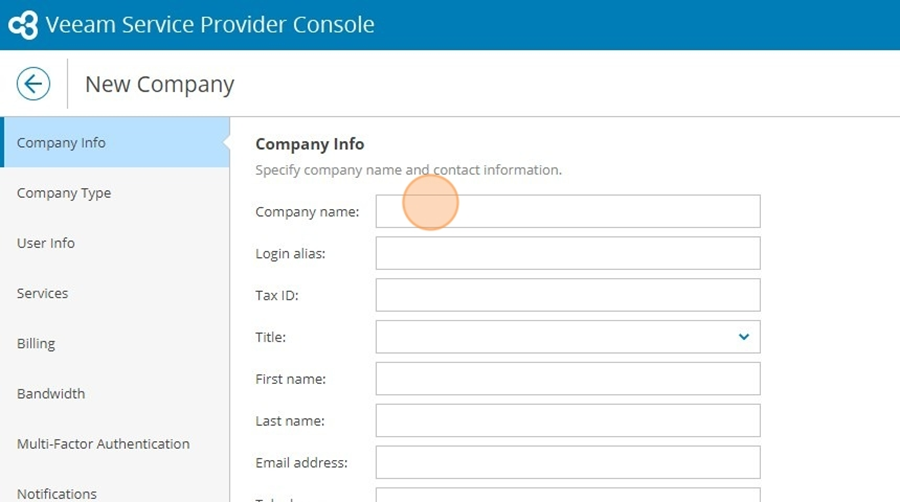Select the Bandwidth step
This screenshot has height=502, width=900.
point(115,394)
